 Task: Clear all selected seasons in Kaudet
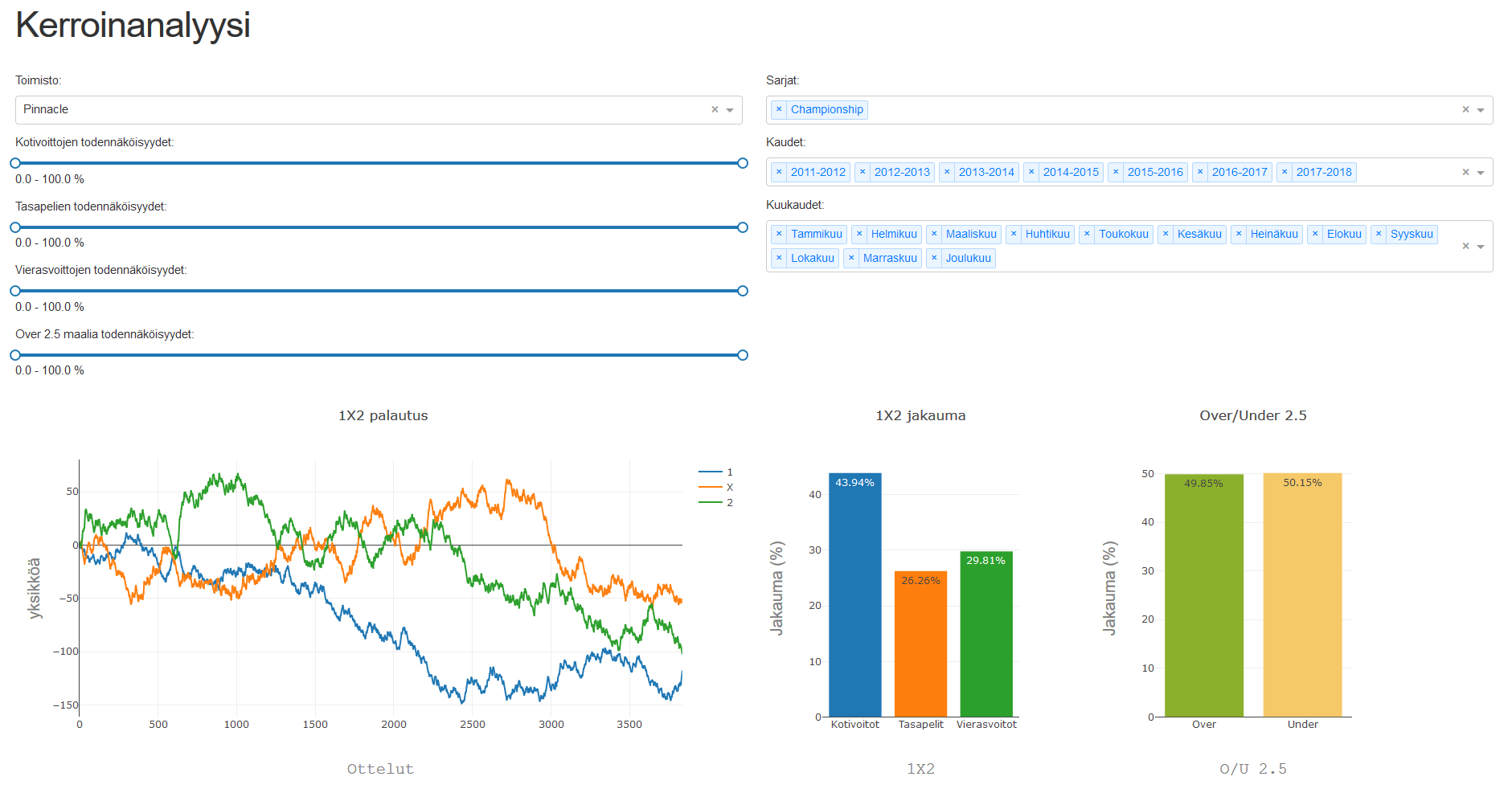coord(1465,172)
